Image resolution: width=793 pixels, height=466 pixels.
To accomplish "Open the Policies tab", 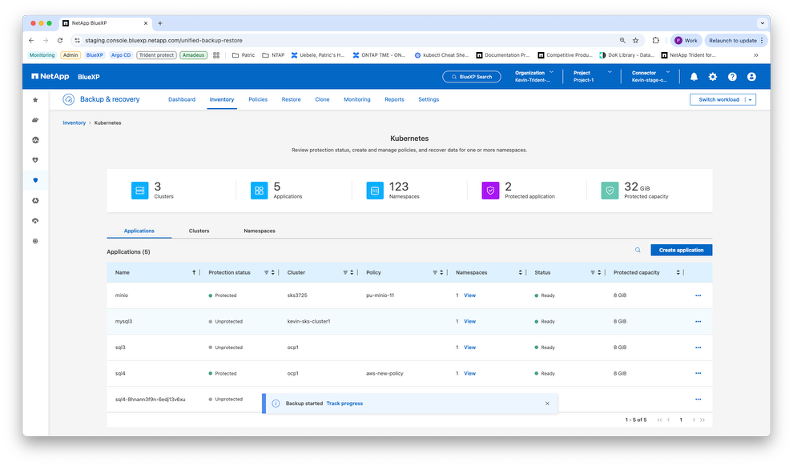I will coord(258,100).
